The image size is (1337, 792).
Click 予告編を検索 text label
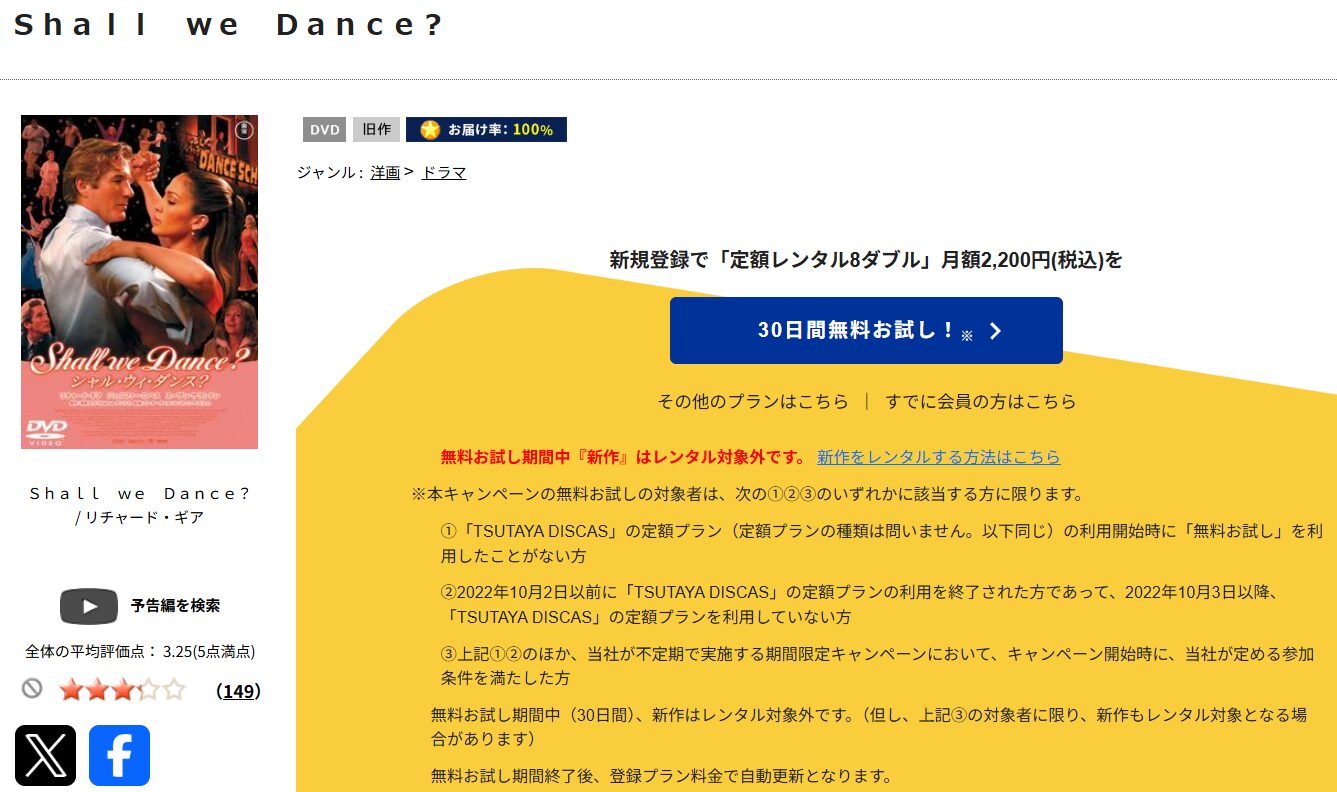tap(175, 606)
